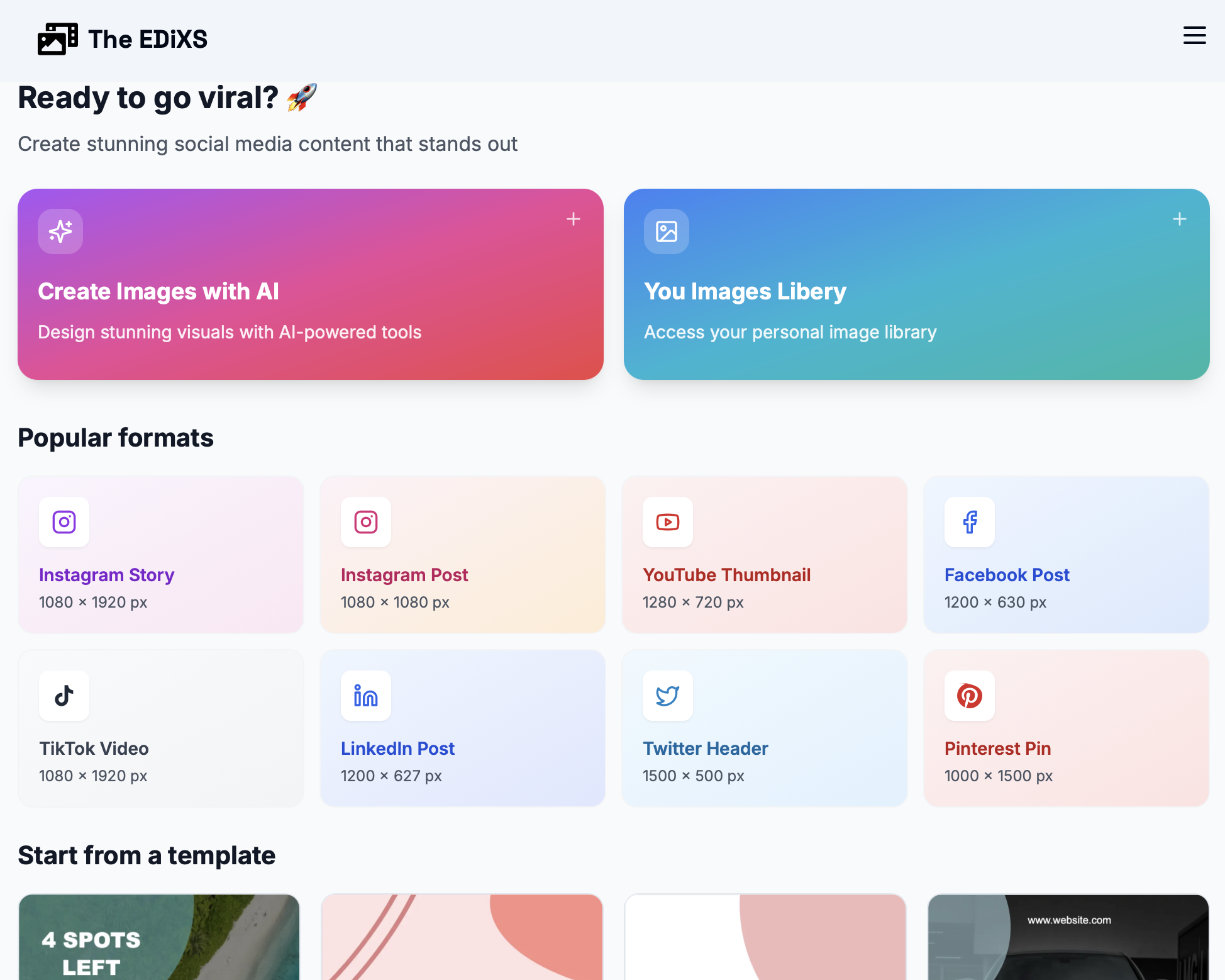Click plus icon on Images Libery card
The height and width of the screenshot is (980, 1225).
point(1180,219)
